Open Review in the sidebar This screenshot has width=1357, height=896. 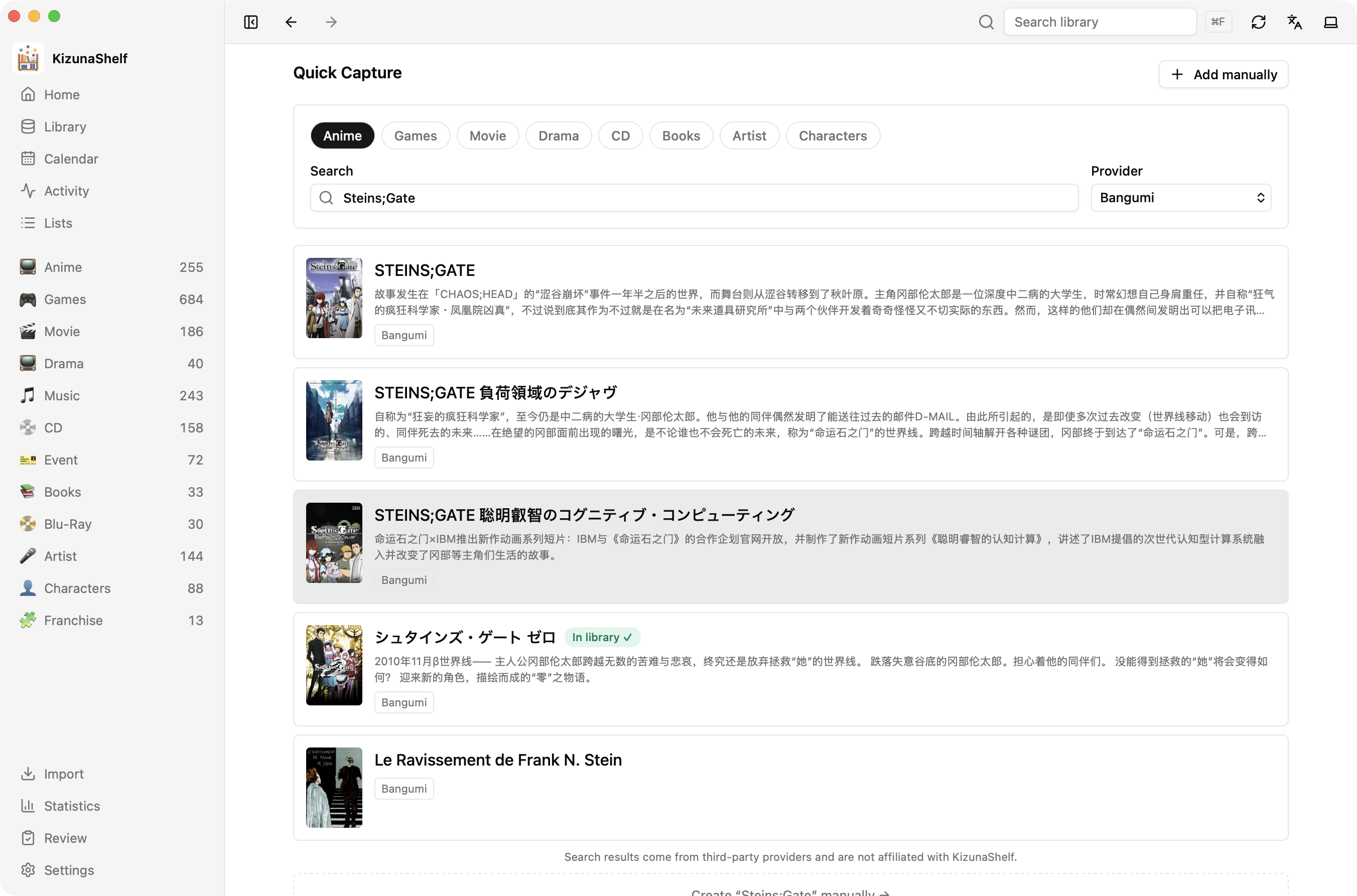pyautogui.click(x=112, y=838)
